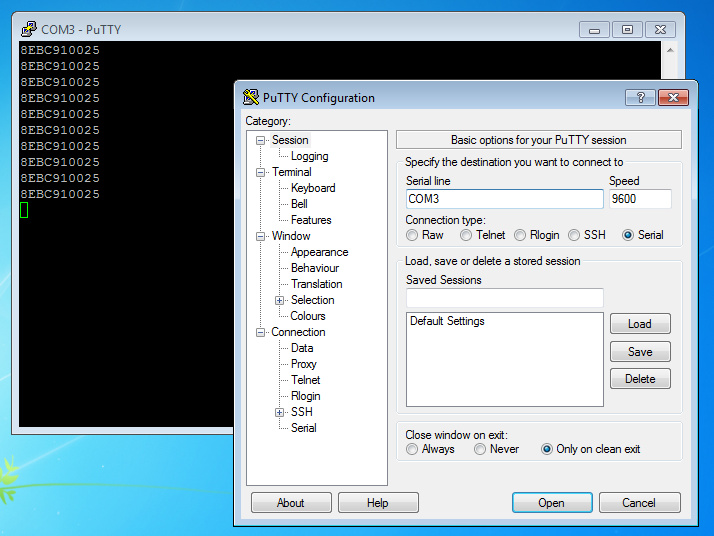Open the Logging category
This screenshot has width=714, height=536.
coord(310,156)
